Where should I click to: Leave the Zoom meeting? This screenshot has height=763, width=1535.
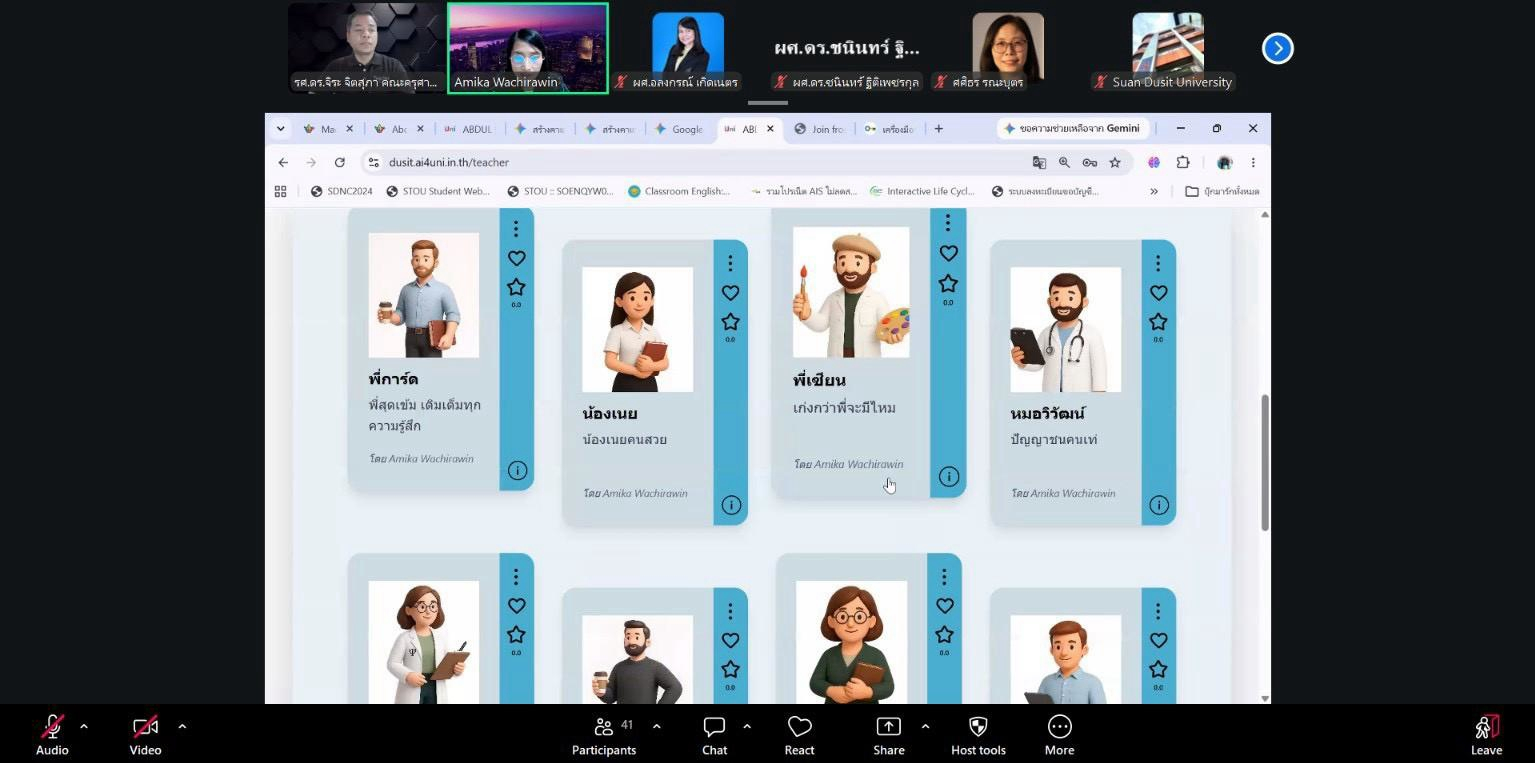click(1486, 735)
